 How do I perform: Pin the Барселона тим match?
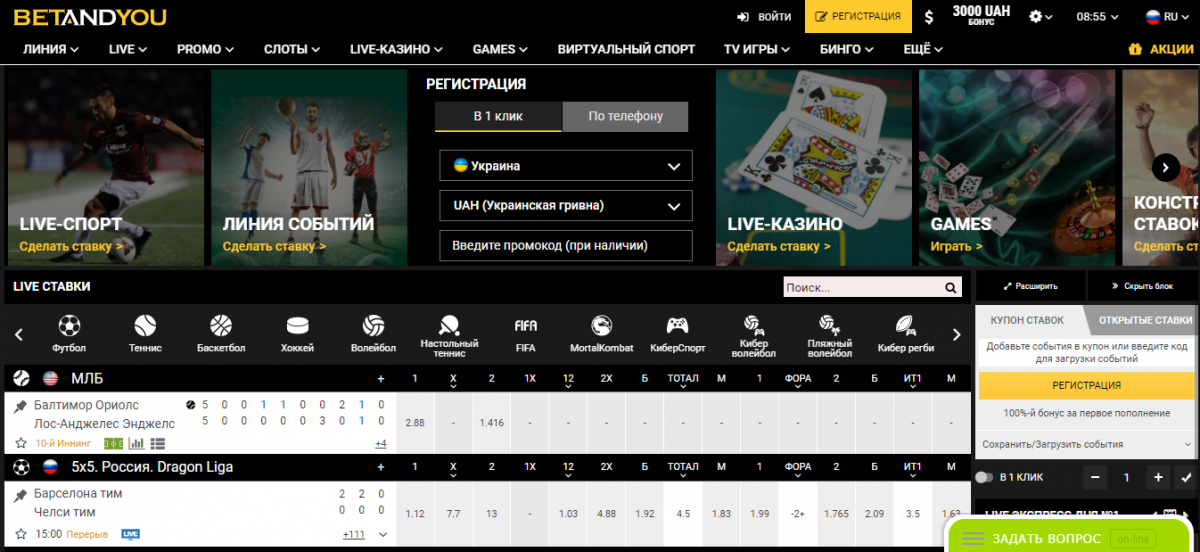[x=20, y=495]
